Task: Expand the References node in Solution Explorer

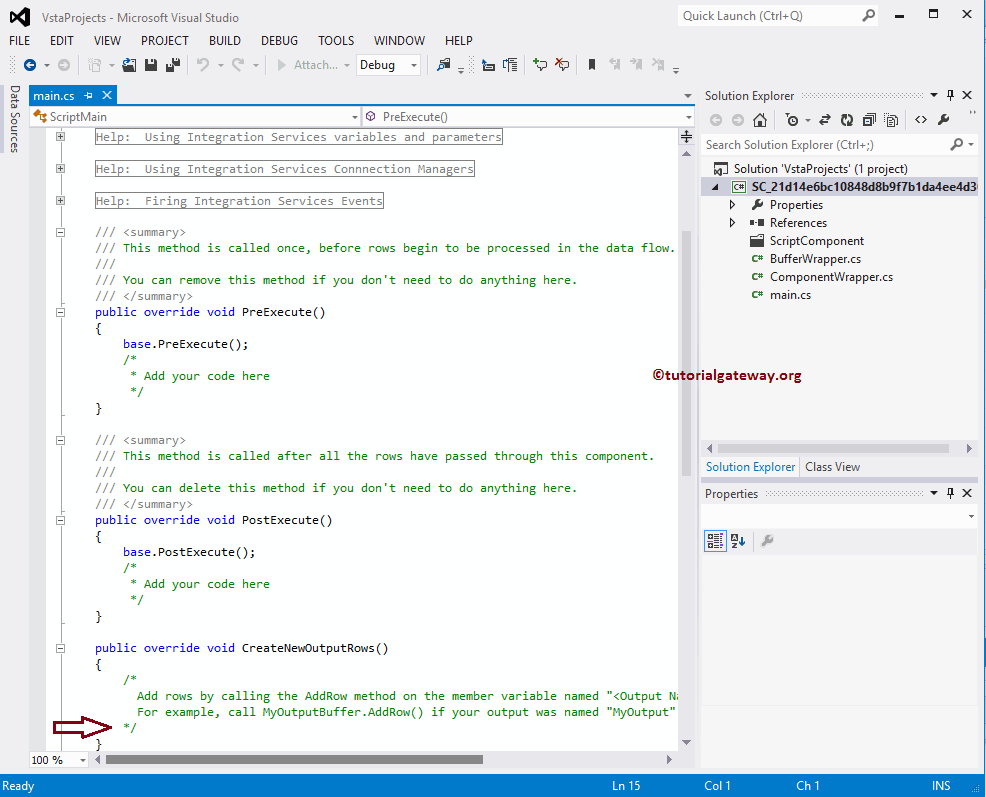Action: point(732,223)
